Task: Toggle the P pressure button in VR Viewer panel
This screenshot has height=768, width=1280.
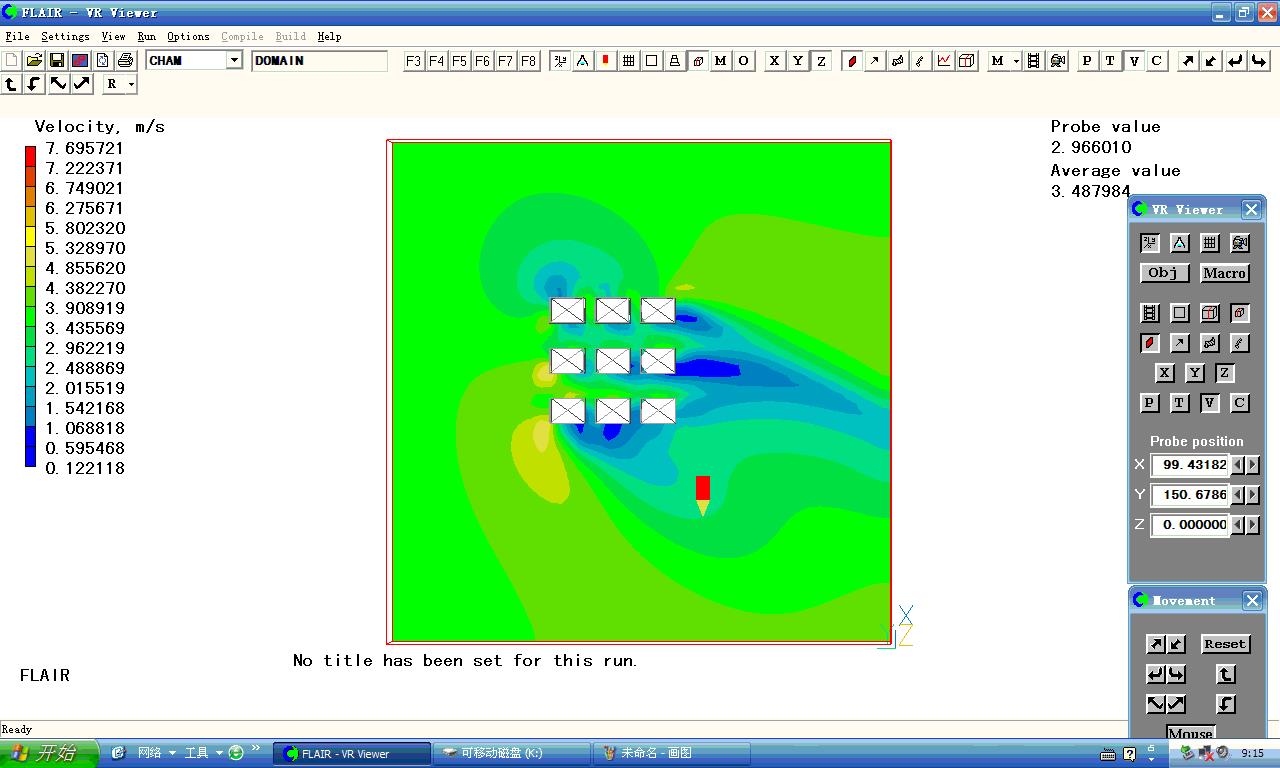Action: tap(1150, 403)
